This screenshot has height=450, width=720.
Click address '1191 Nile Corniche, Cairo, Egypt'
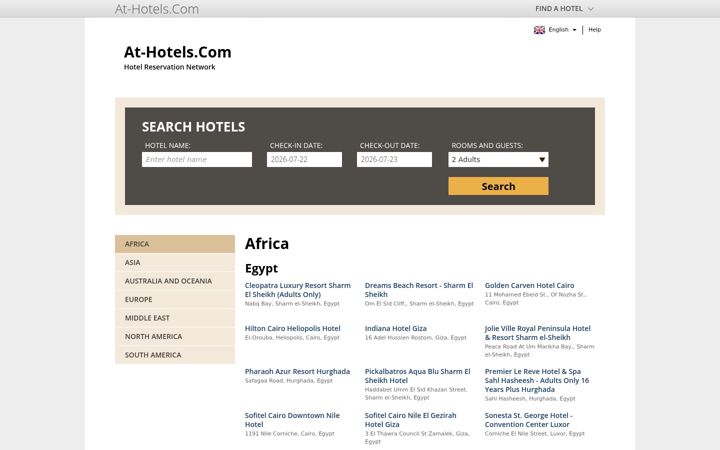click(x=290, y=433)
